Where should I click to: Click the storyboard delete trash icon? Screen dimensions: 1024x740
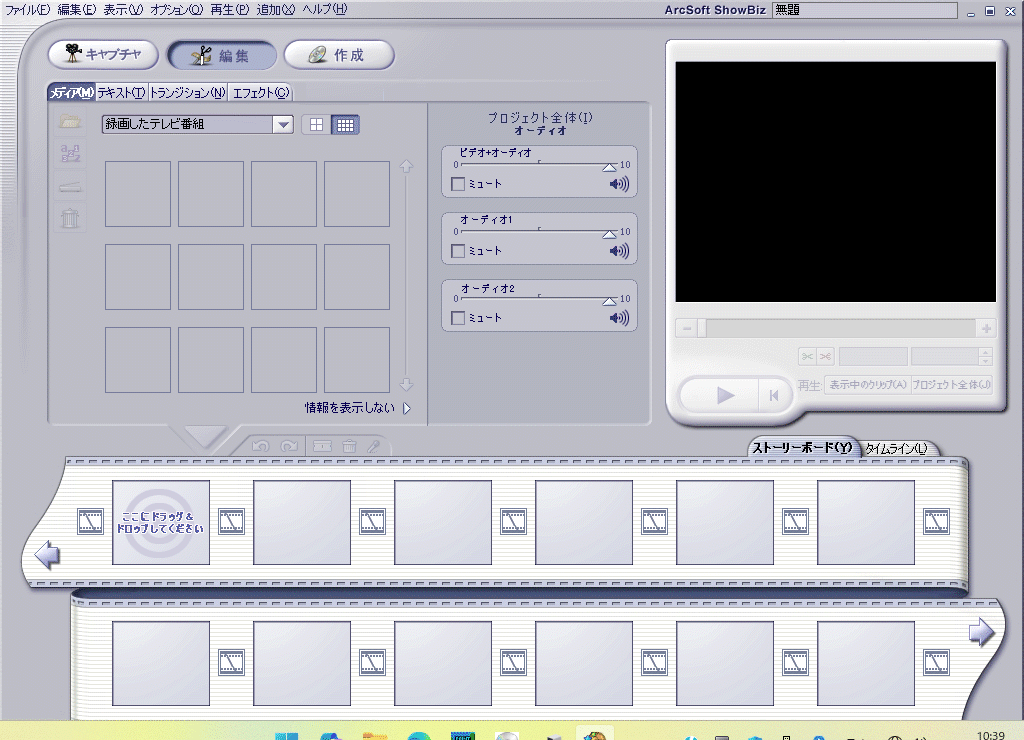point(349,446)
